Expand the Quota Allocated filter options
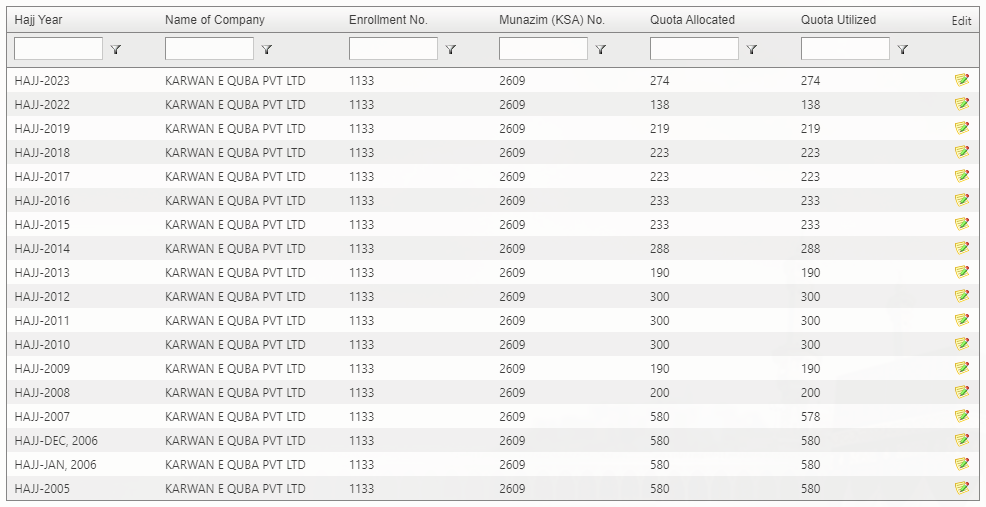 (752, 49)
